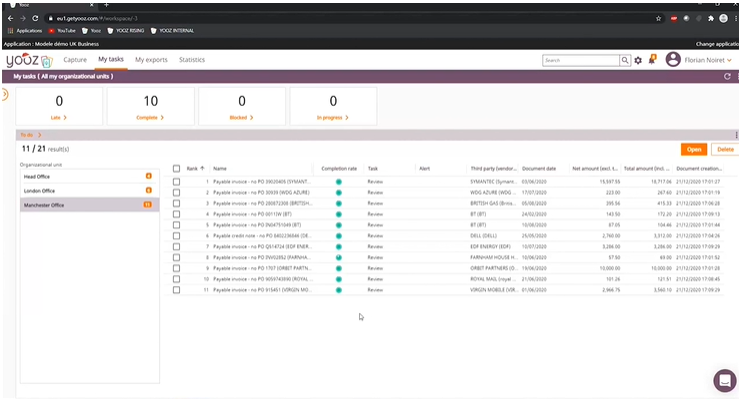Refresh the My tasks list
The width and height of the screenshot is (739, 399).
[727, 76]
